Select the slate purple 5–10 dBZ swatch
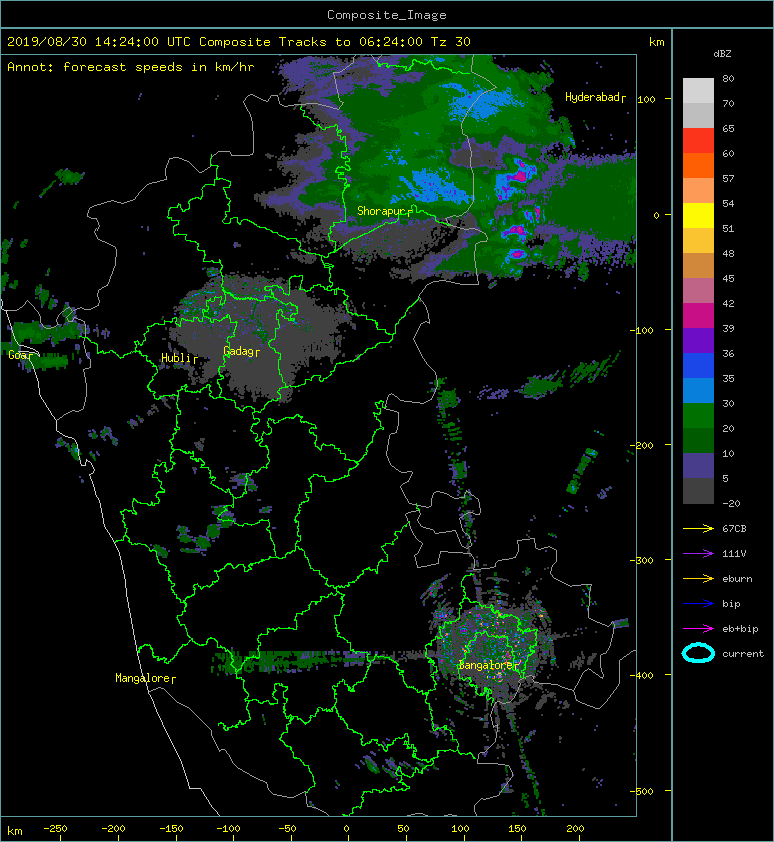This screenshot has width=774, height=842. 698,466
